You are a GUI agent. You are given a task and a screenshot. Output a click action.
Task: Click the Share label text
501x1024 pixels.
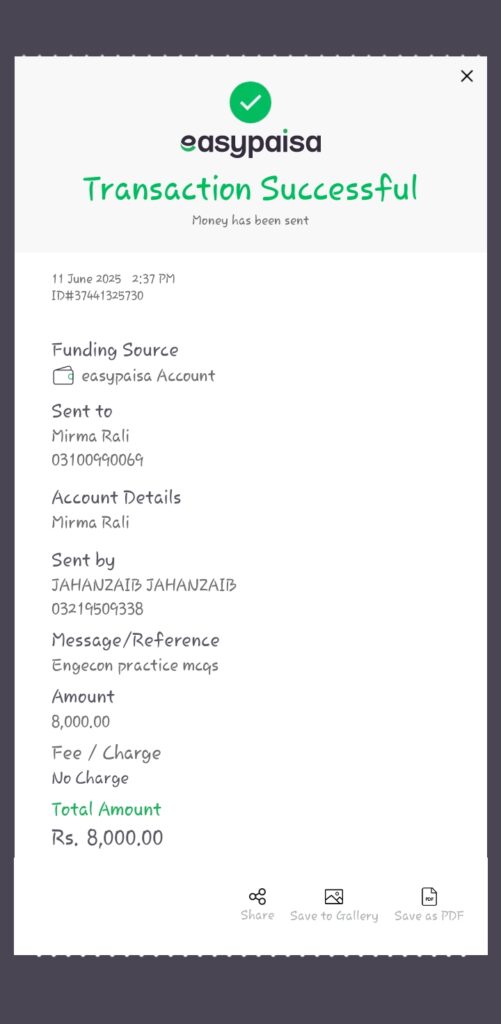point(257,915)
